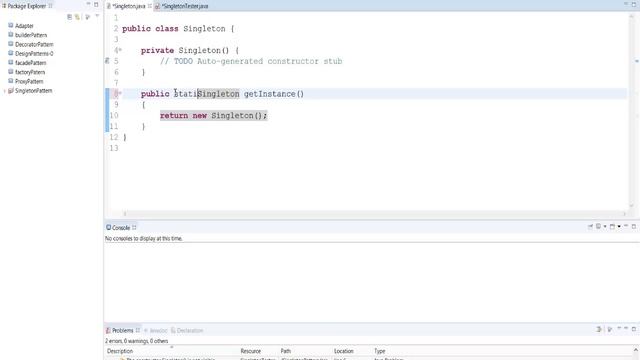Select the SingletonPattern project
640x360 pixels.
coord(33,91)
